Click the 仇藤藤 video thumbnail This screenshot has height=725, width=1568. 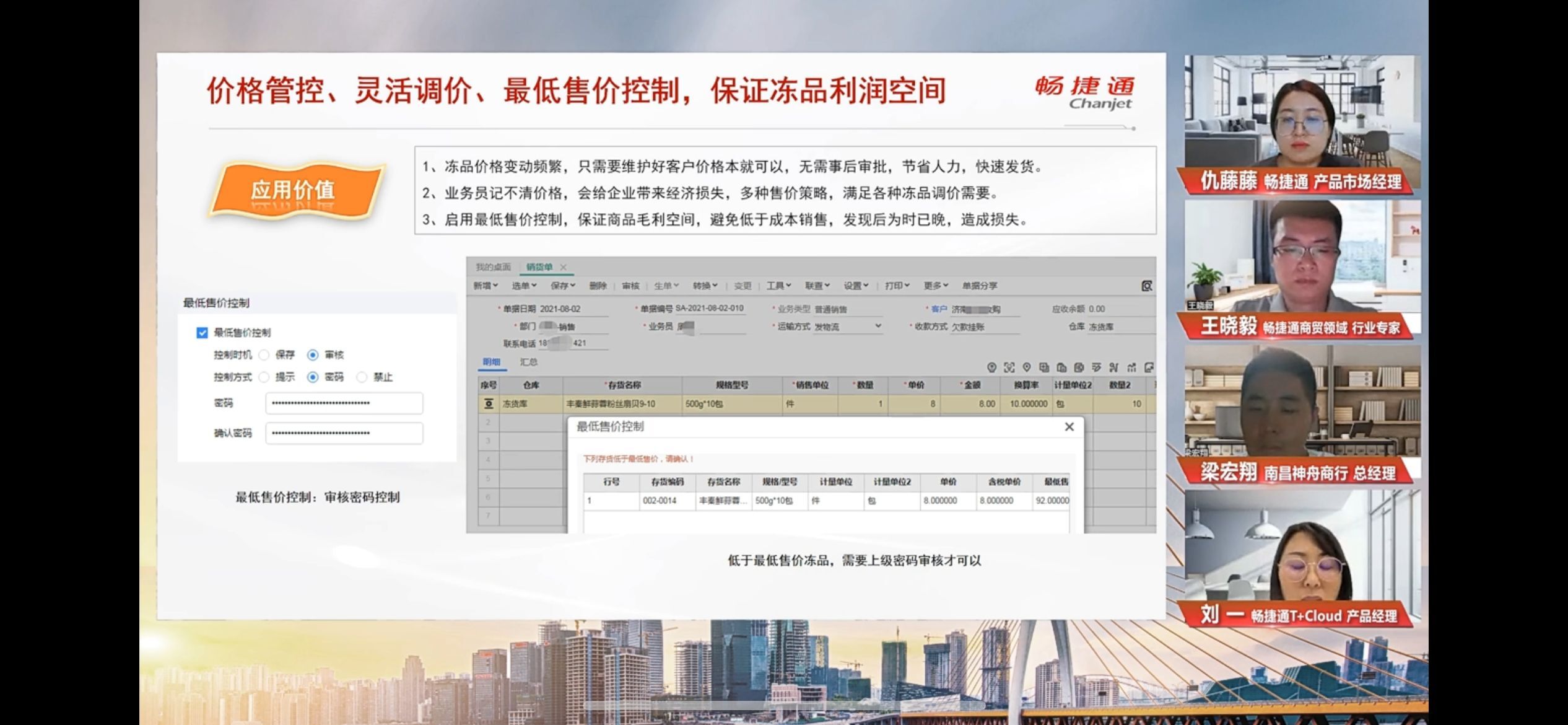pos(1302,125)
